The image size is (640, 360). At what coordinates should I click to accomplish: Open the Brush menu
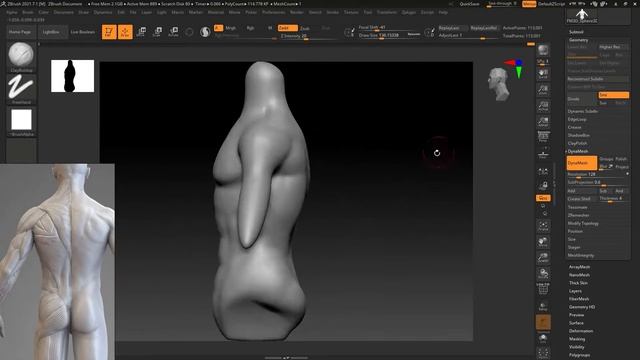coord(27,12)
